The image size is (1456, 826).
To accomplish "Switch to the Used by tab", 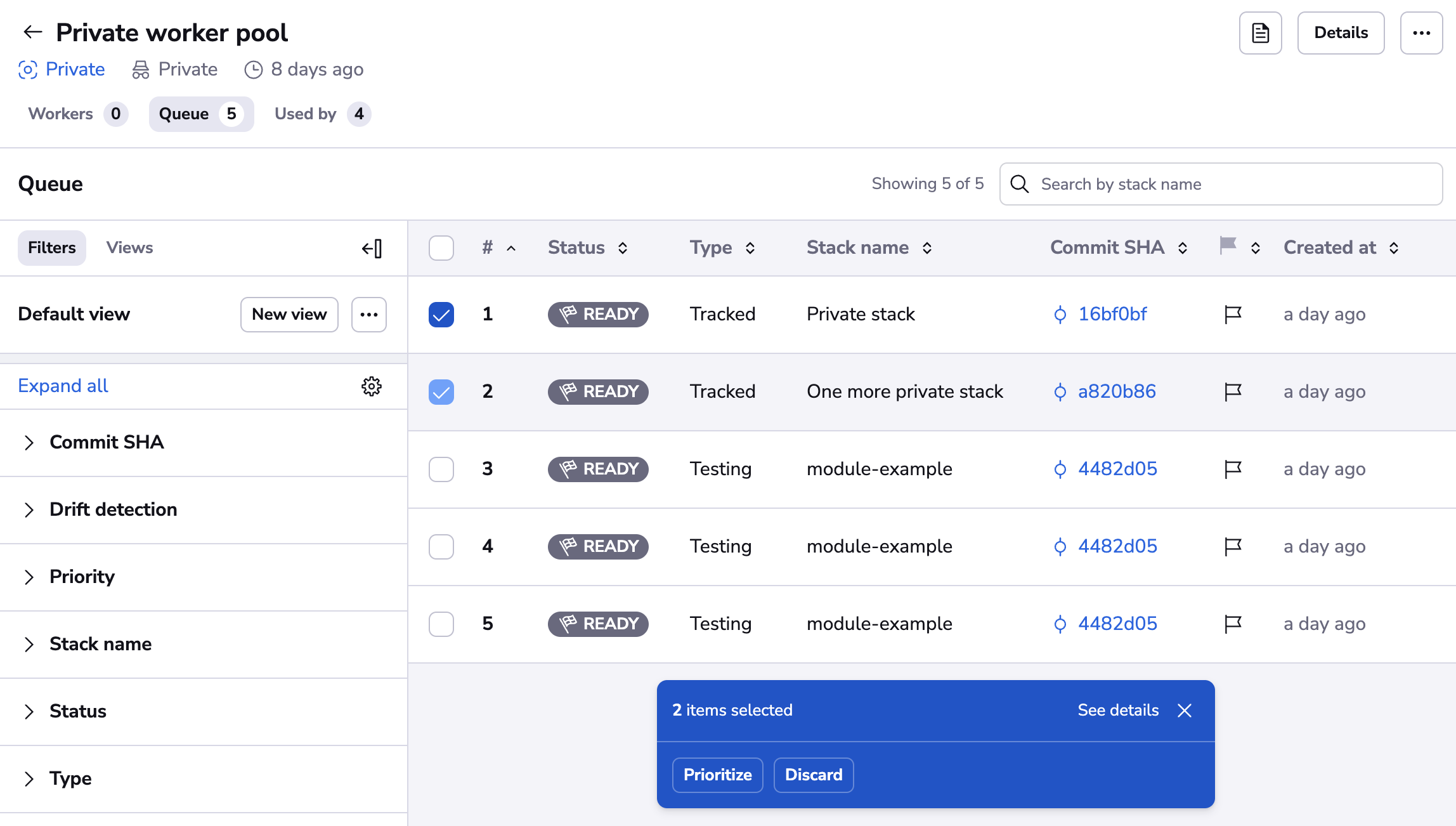I will pos(320,114).
